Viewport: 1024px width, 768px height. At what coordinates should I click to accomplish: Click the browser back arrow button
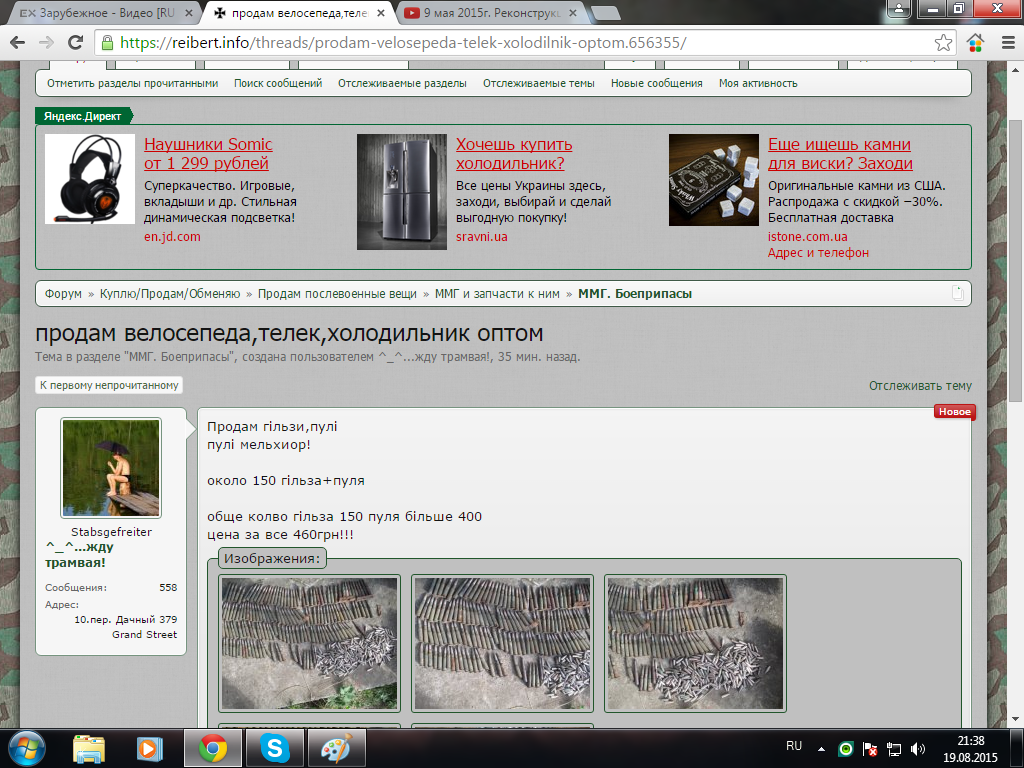coord(18,43)
